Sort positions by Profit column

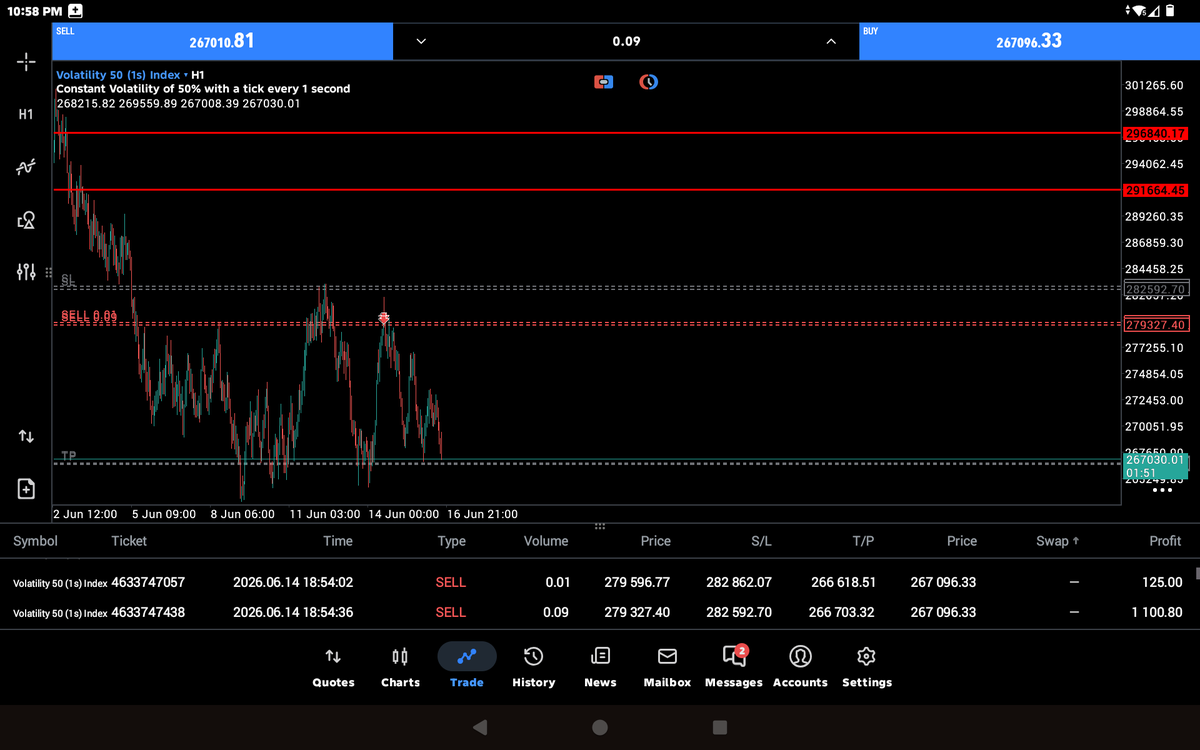(x=1165, y=541)
